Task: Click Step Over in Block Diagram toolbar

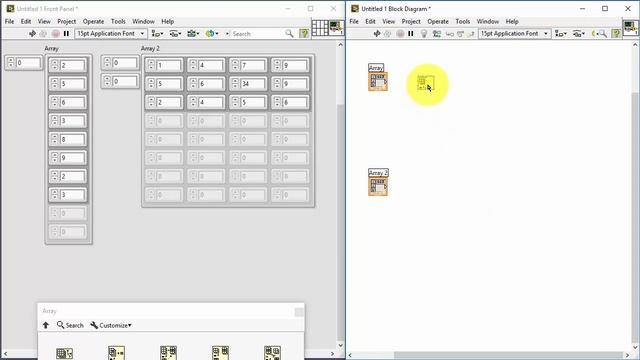Action: [x=460, y=33]
